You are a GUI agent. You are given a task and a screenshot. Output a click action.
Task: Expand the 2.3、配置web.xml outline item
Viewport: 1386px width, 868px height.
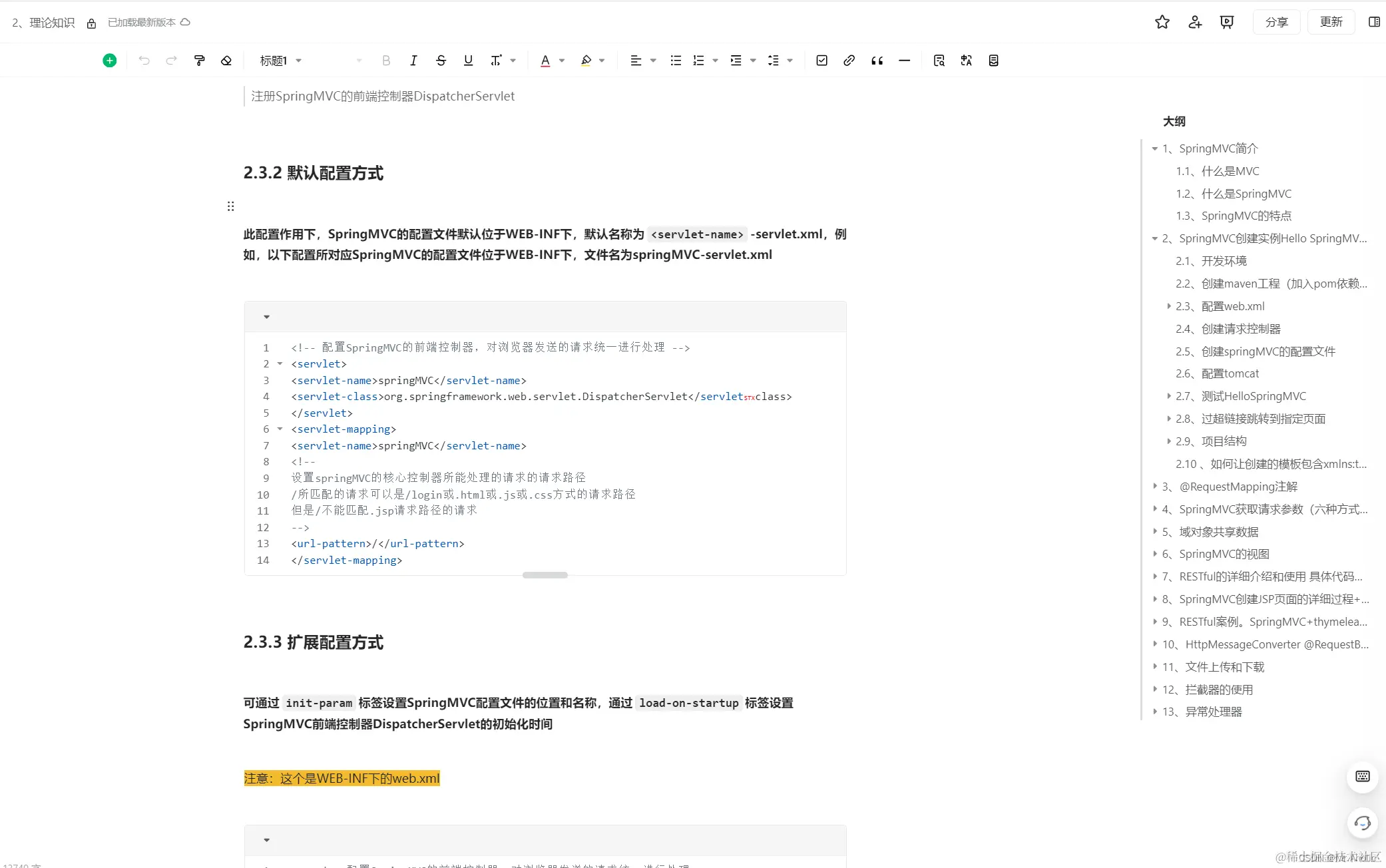(1169, 306)
